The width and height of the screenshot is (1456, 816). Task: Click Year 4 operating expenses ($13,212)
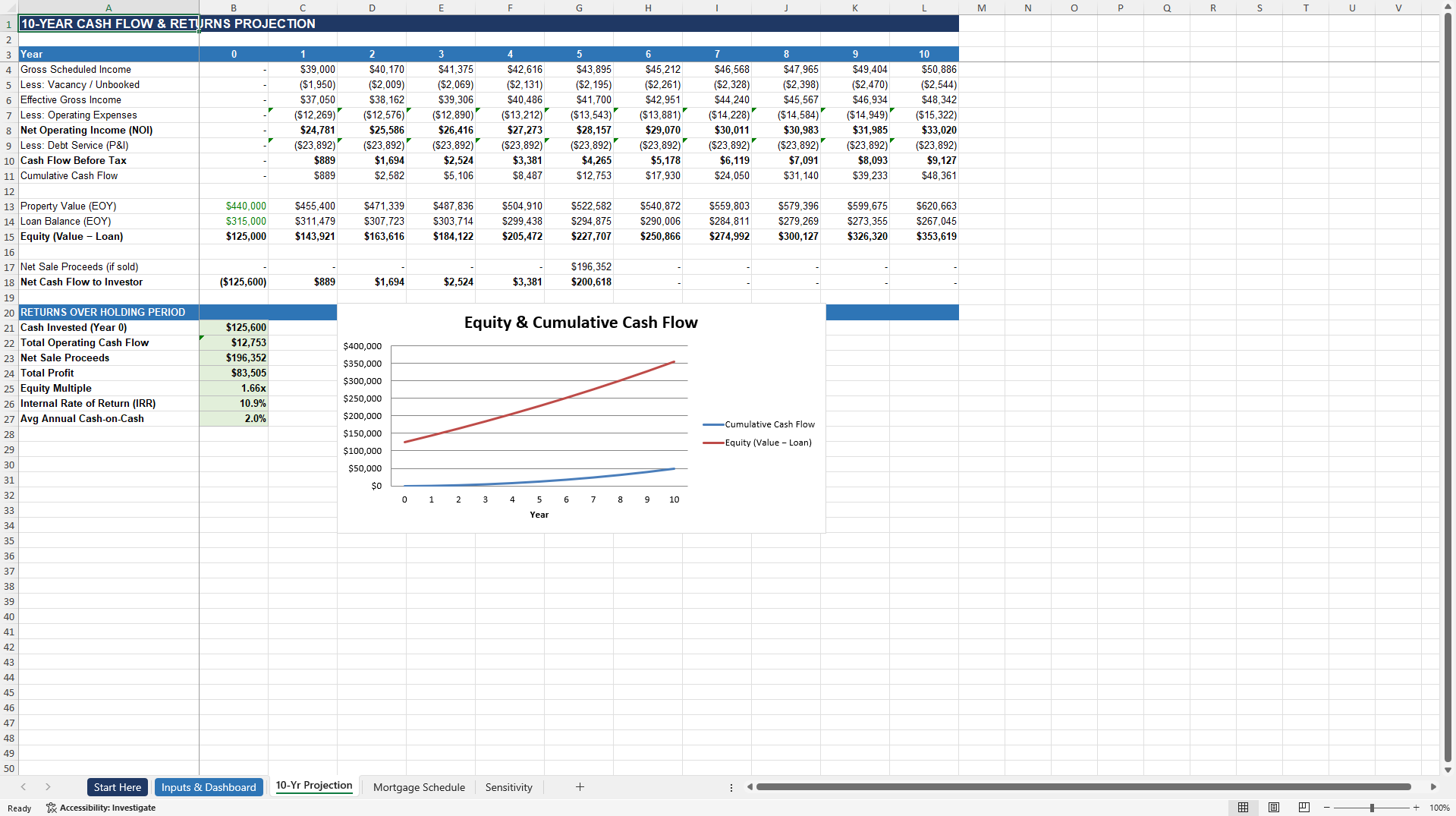point(510,115)
